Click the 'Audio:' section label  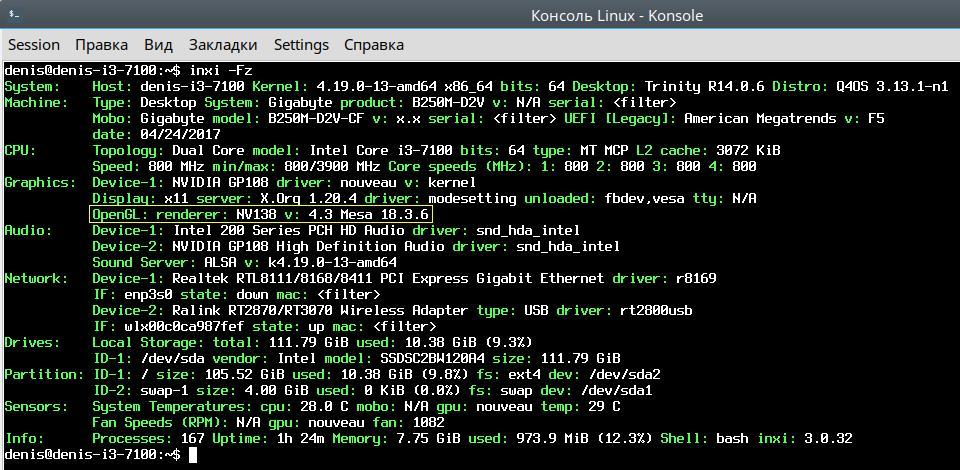tap(28, 230)
